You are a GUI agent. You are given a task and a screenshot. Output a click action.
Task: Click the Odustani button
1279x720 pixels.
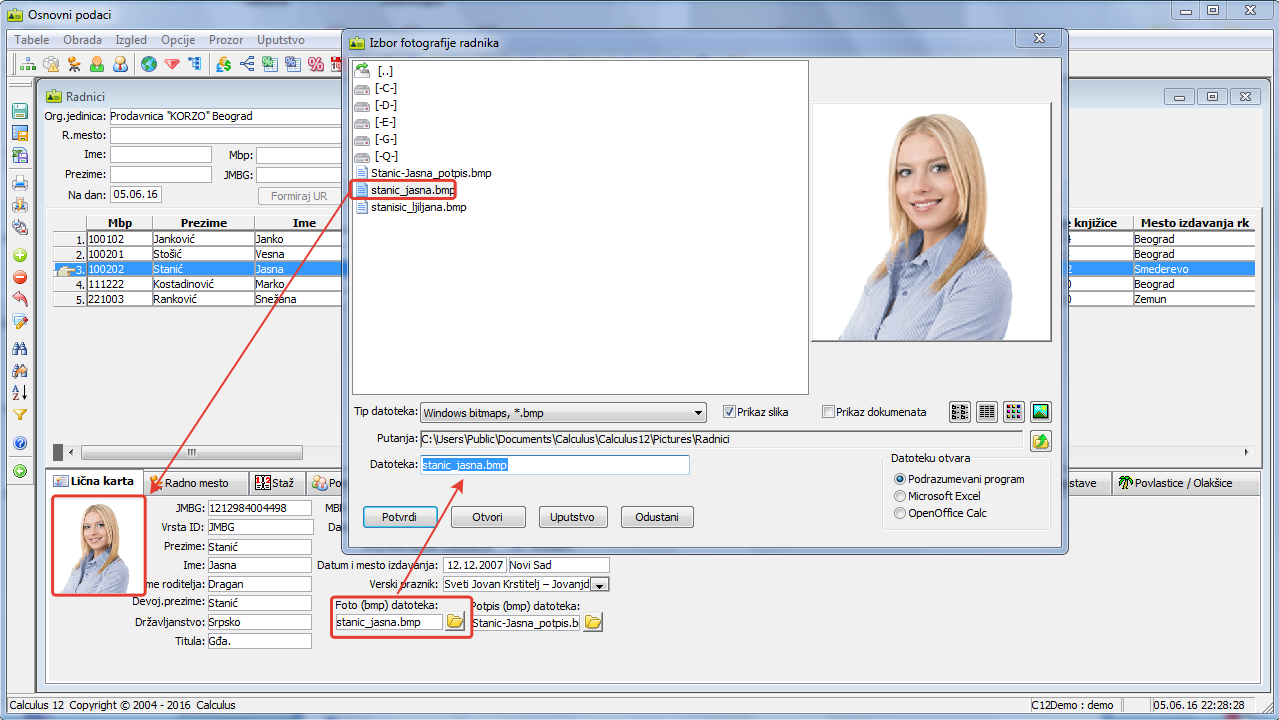click(x=657, y=518)
